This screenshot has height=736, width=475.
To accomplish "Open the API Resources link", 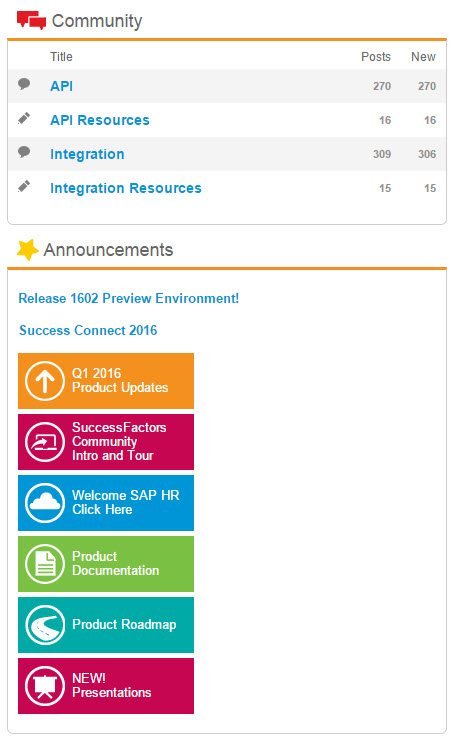I will [100, 120].
